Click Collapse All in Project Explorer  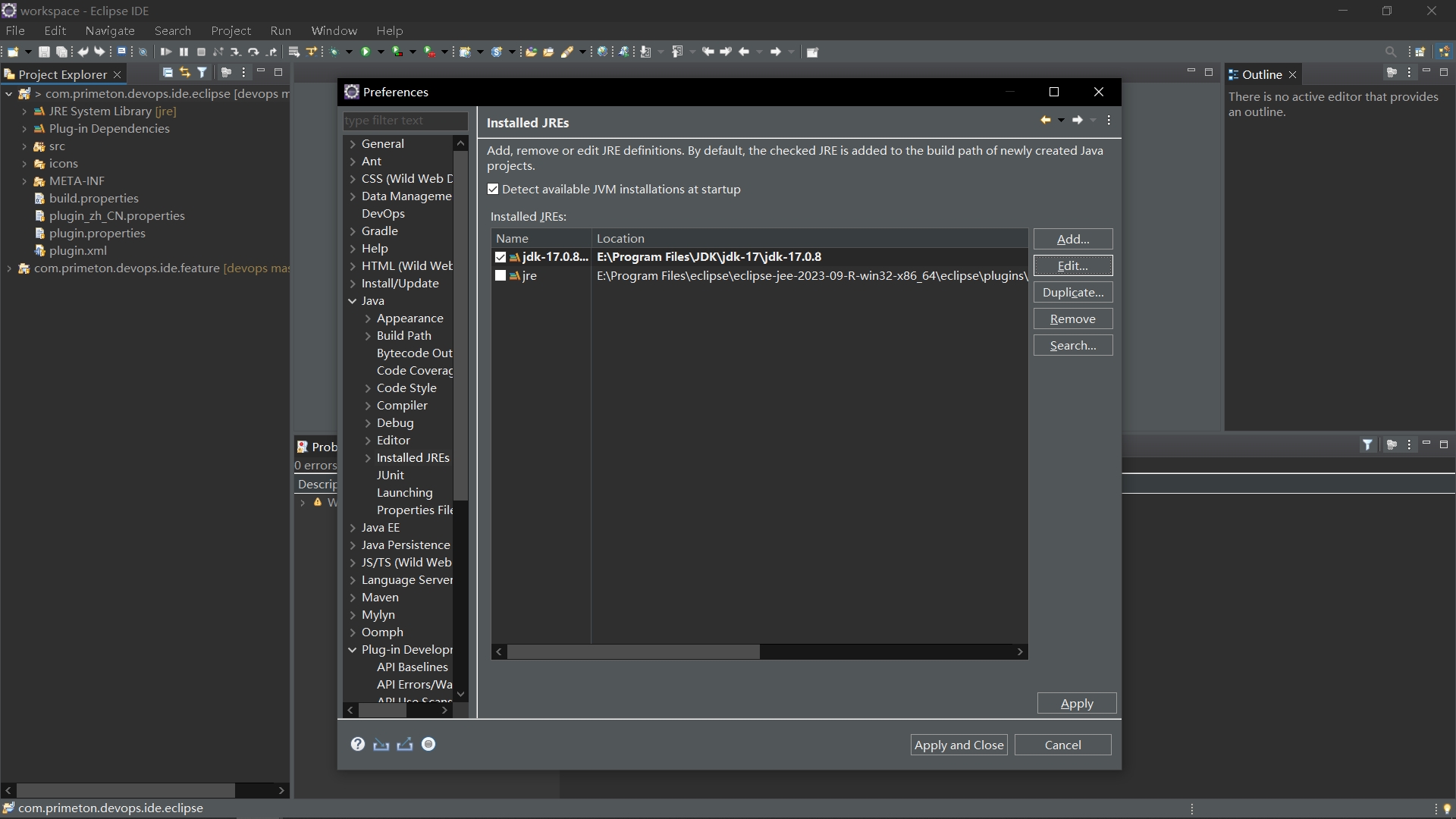tap(168, 73)
